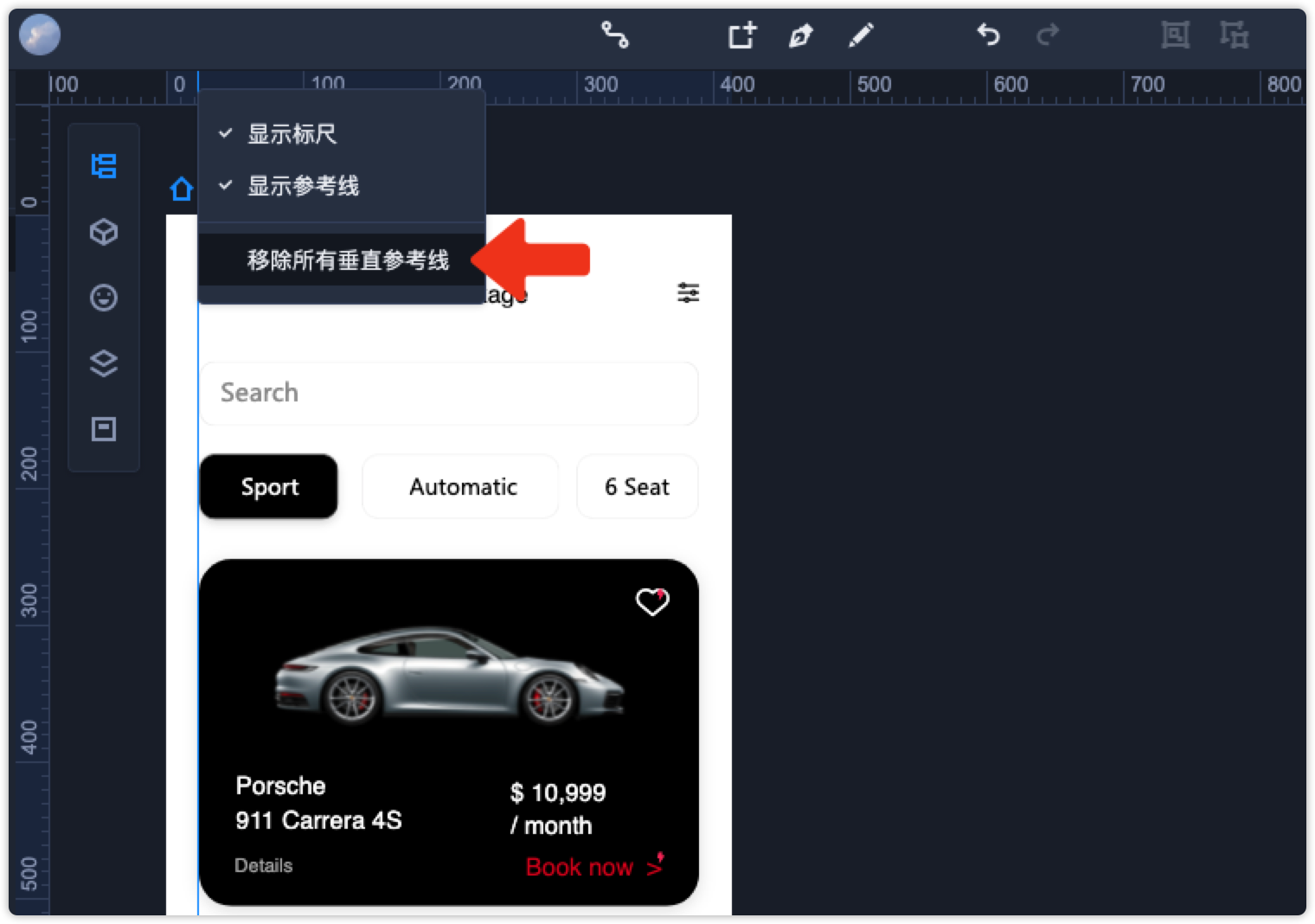Click the 200 mark on vertical ruler
This screenshot has width=1315, height=924.
[29, 464]
